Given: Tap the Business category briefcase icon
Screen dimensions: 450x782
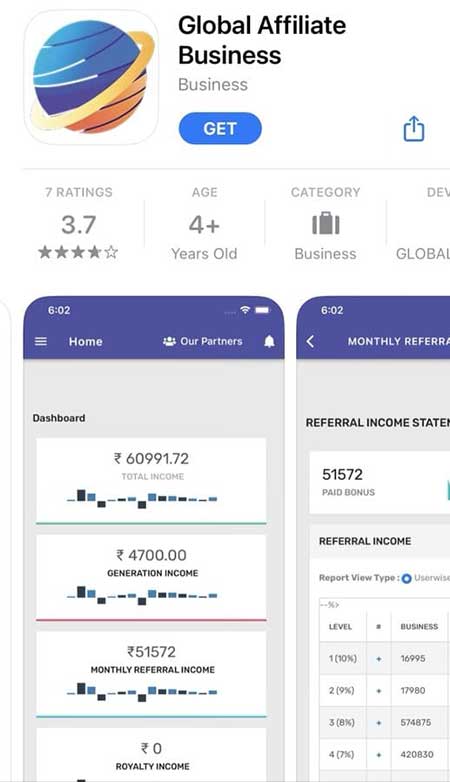Looking at the screenshot, I should tap(326, 223).
